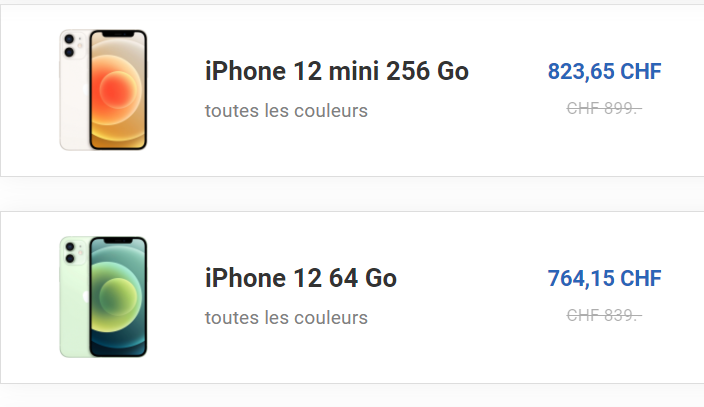Image resolution: width=704 pixels, height=407 pixels.
Task: Click the notch on the green iPhone display
Action: click(x=119, y=241)
